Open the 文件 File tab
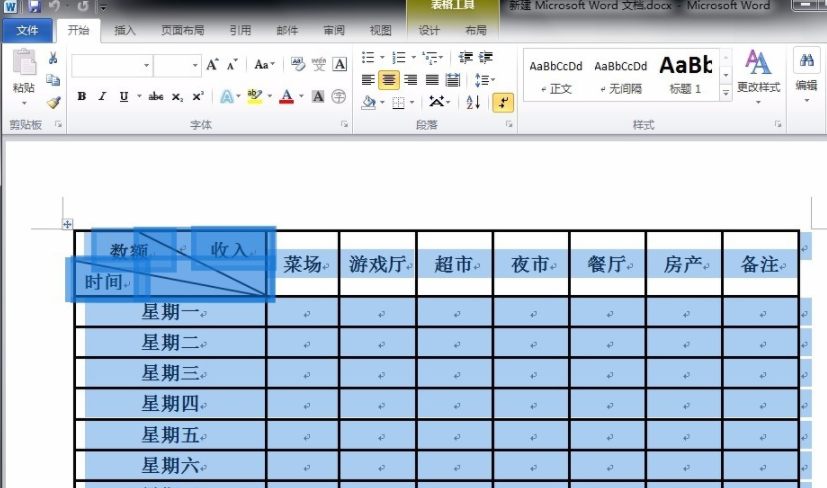Image resolution: width=827 pixels, height=488 pixels. (x=27, y=30)
